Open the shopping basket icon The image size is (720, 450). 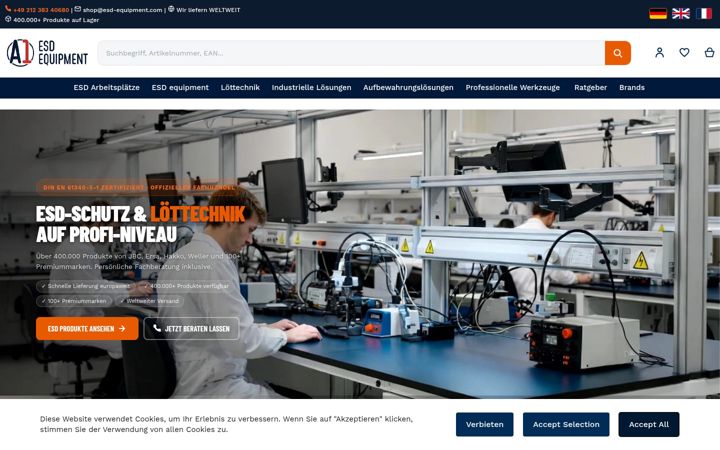point(709,52)
